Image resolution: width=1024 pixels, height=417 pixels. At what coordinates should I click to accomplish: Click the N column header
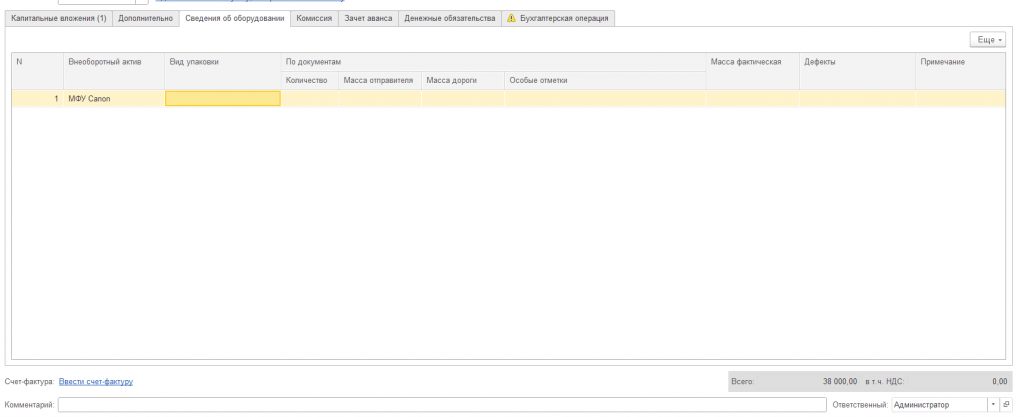click(x=38, y=71)
